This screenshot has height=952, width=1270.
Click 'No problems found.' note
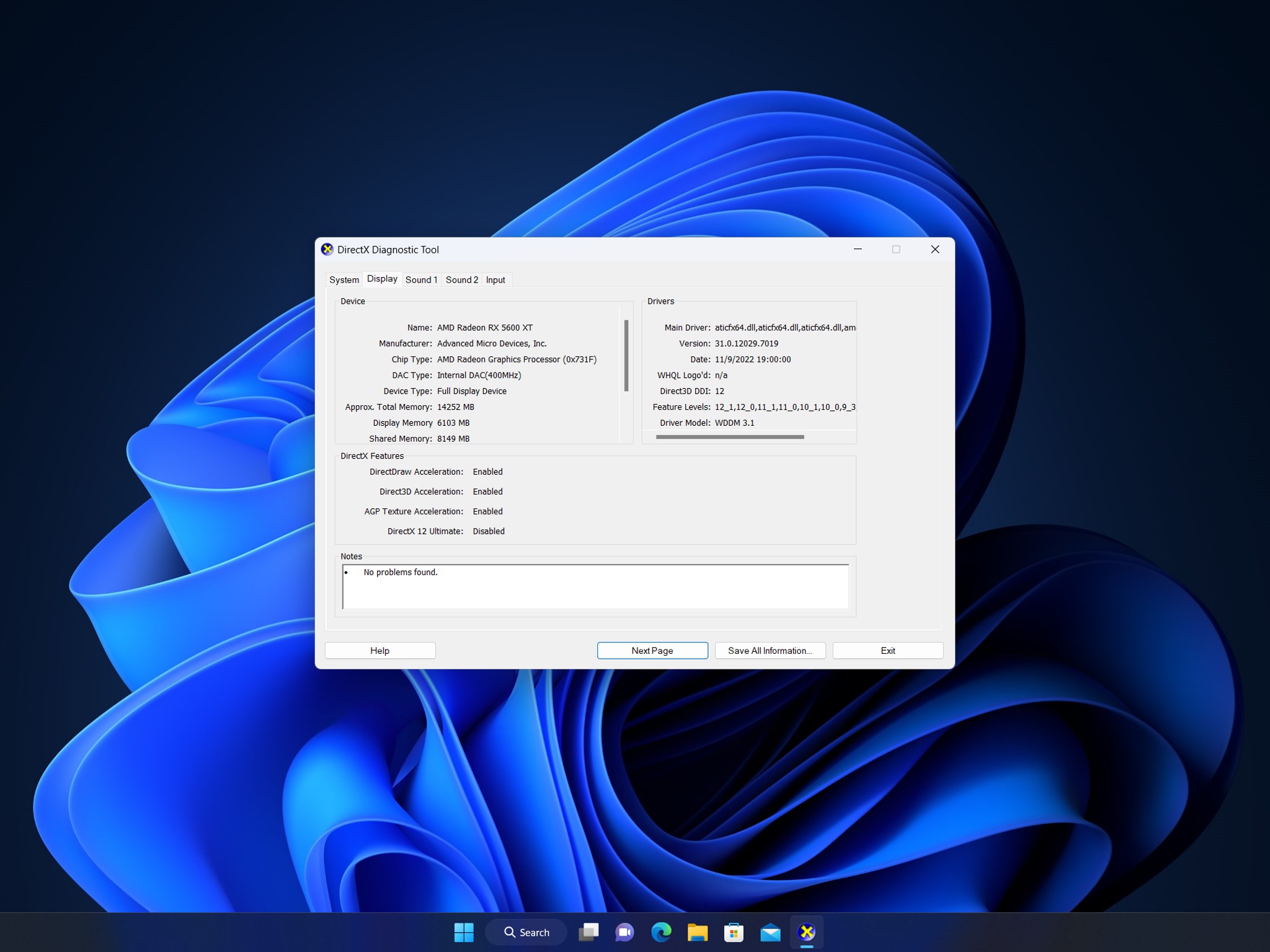pyautogui.click(x=401, y=572)
